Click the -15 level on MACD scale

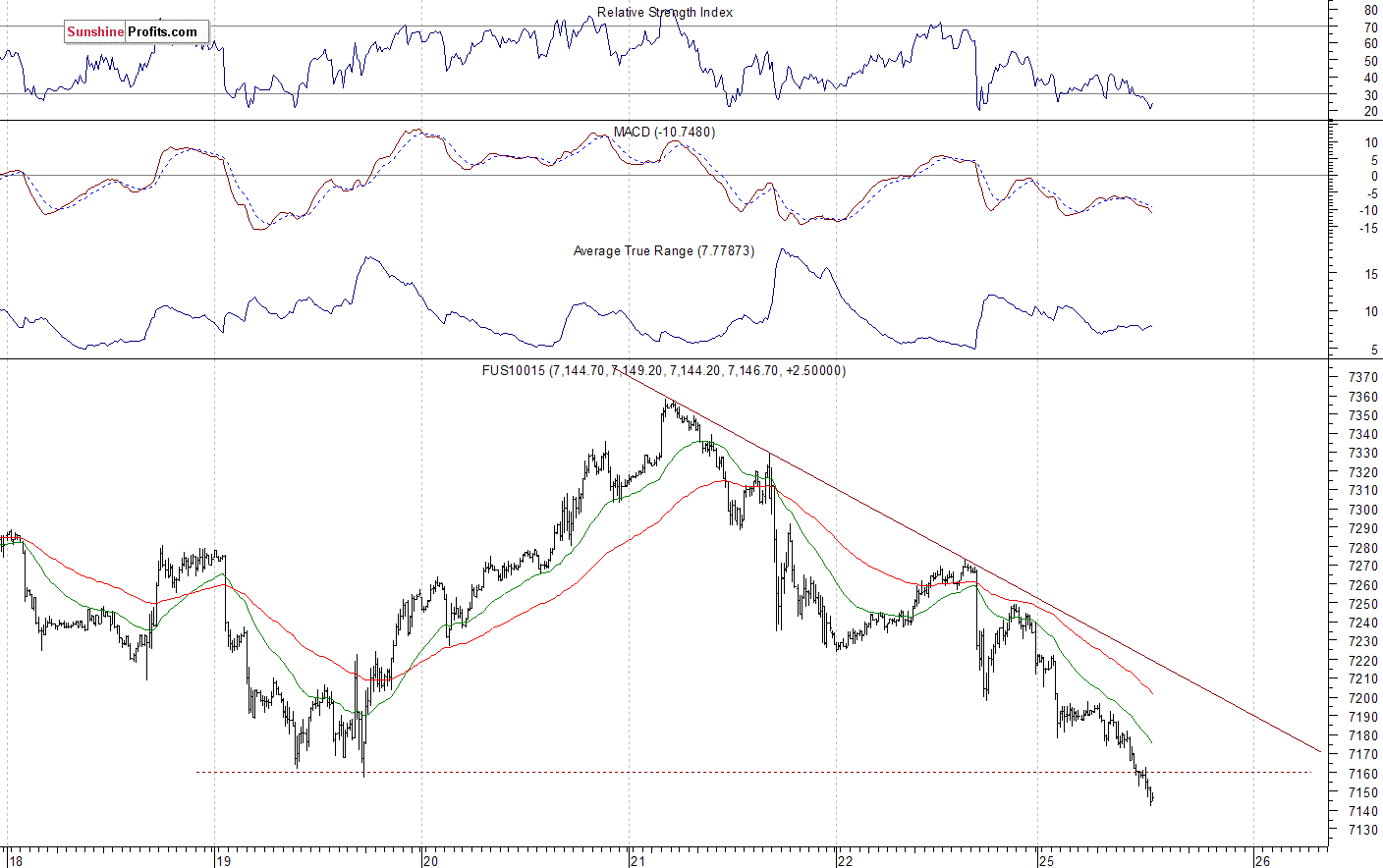point(1368,228)
